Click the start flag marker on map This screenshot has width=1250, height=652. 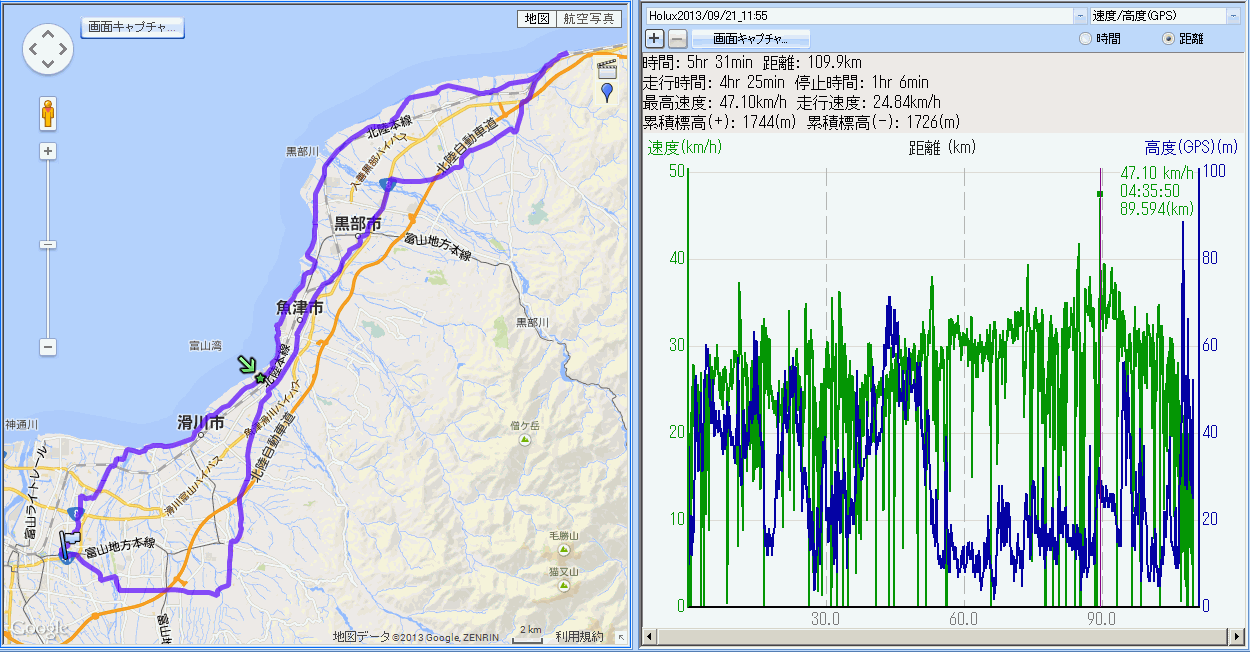click(69, 542)
